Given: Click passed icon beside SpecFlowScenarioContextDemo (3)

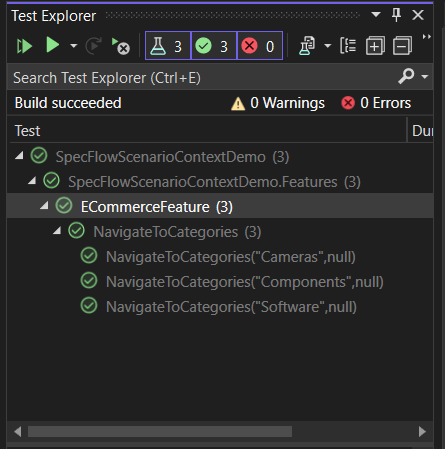Looking at the screenshot, I should [39, 155].
